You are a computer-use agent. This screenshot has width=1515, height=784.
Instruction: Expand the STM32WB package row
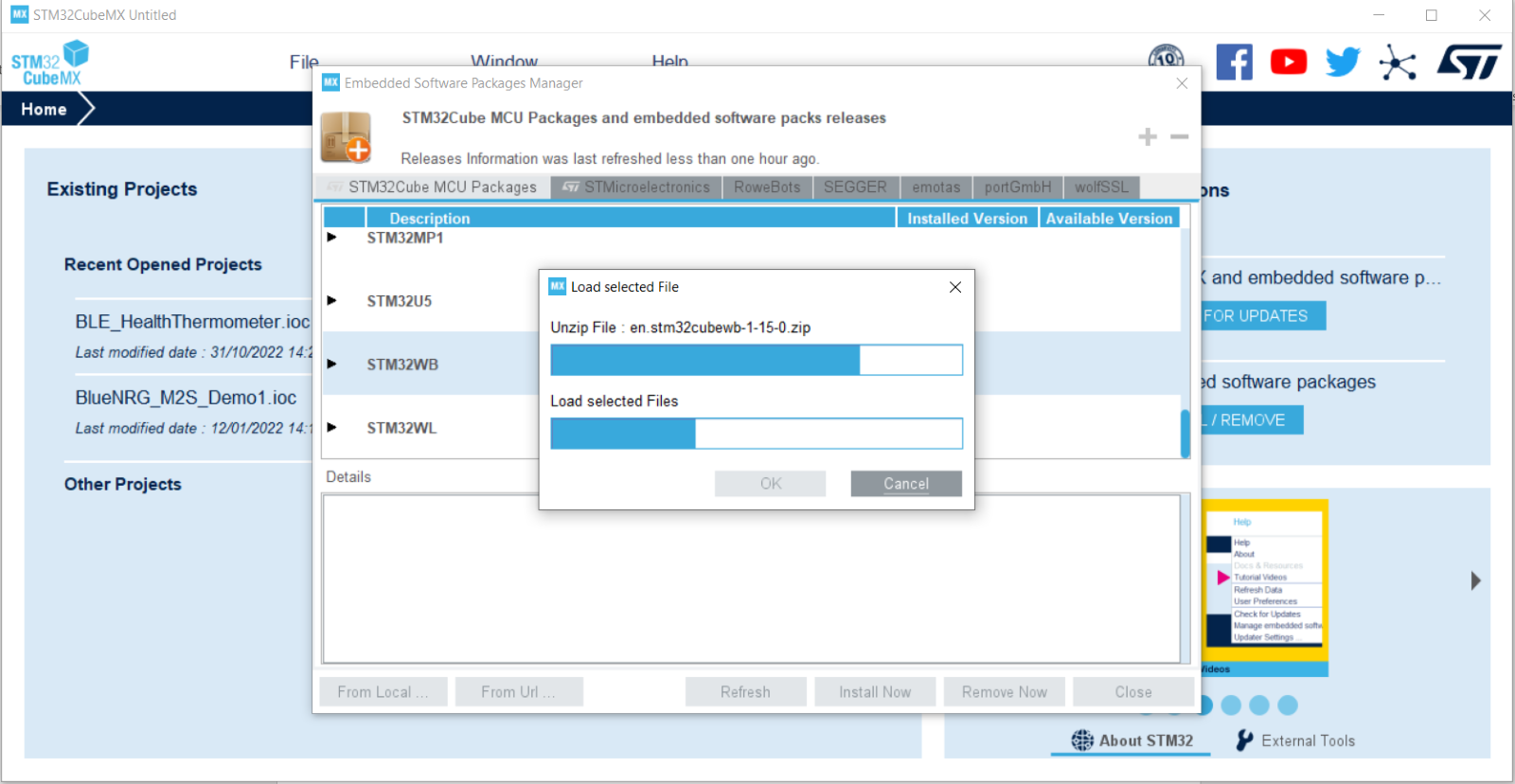pos(332,365)
